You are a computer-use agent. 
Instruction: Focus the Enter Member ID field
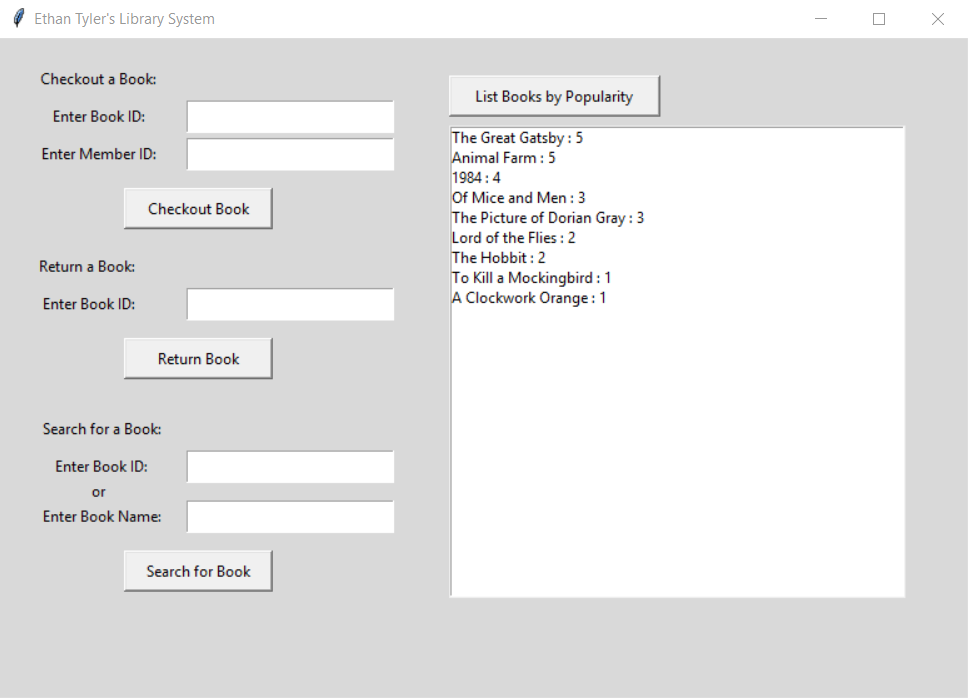pyautogui.click(x=290, y=154)
